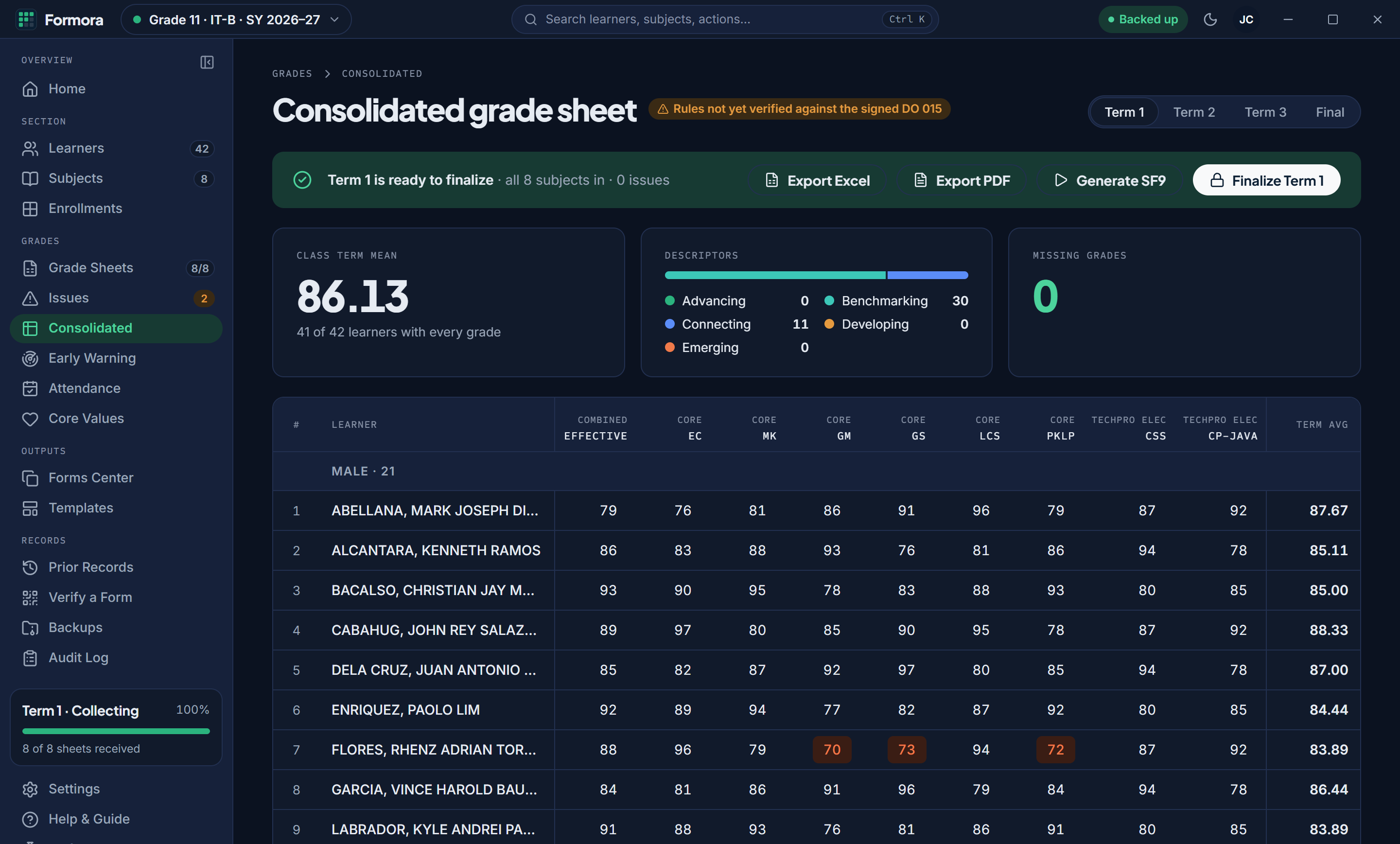Viewport: 1400px width, 844px height.
Task: Click the Prior Records history icon
Action: [x=30, y=567]
